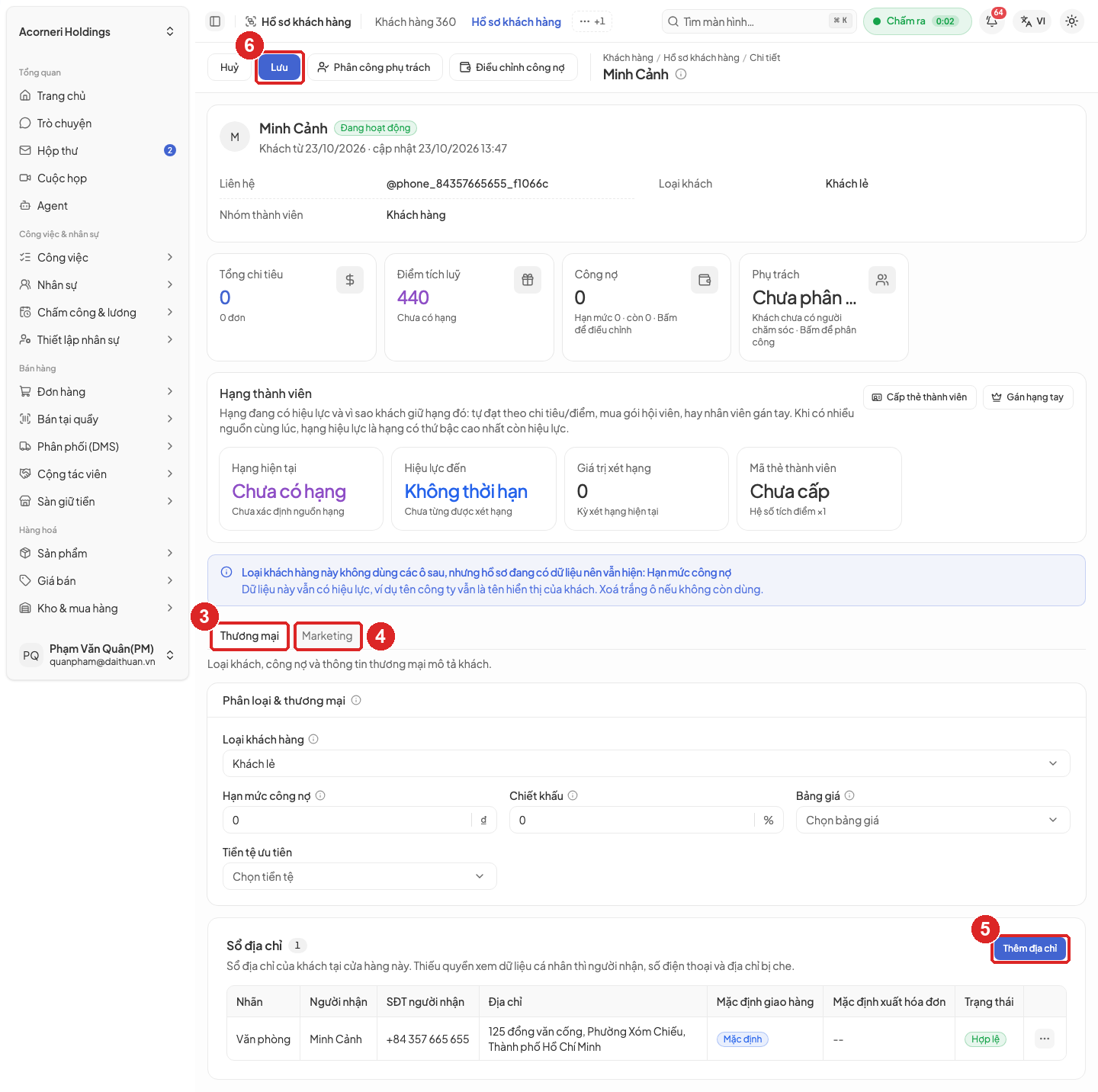Viewport: 1098px width, 1092px height.
Task: Click info icon beside Phân loại & thương mại
Action: coord(356,700)
